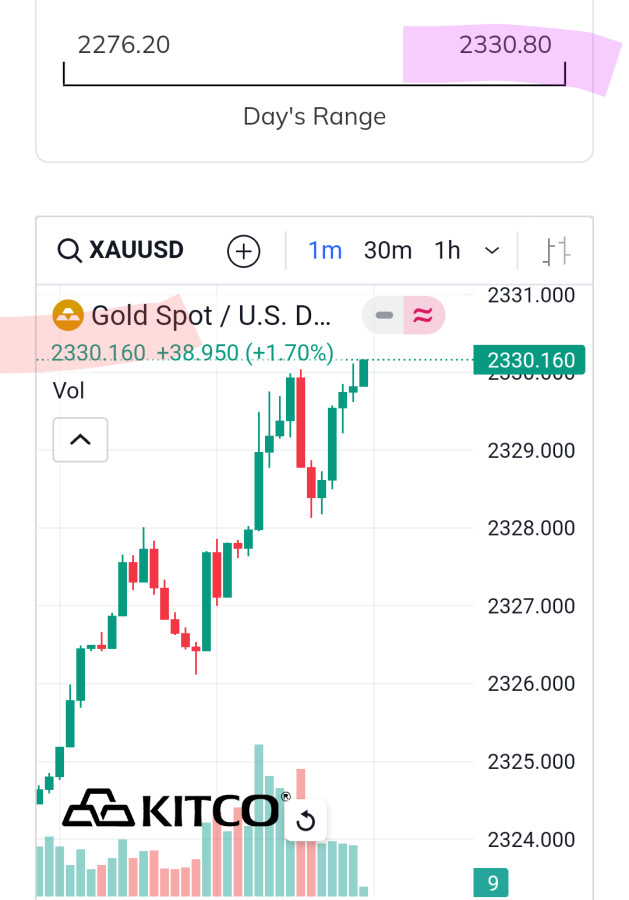Toggle the gray dash market status pill

coord(383,316)
